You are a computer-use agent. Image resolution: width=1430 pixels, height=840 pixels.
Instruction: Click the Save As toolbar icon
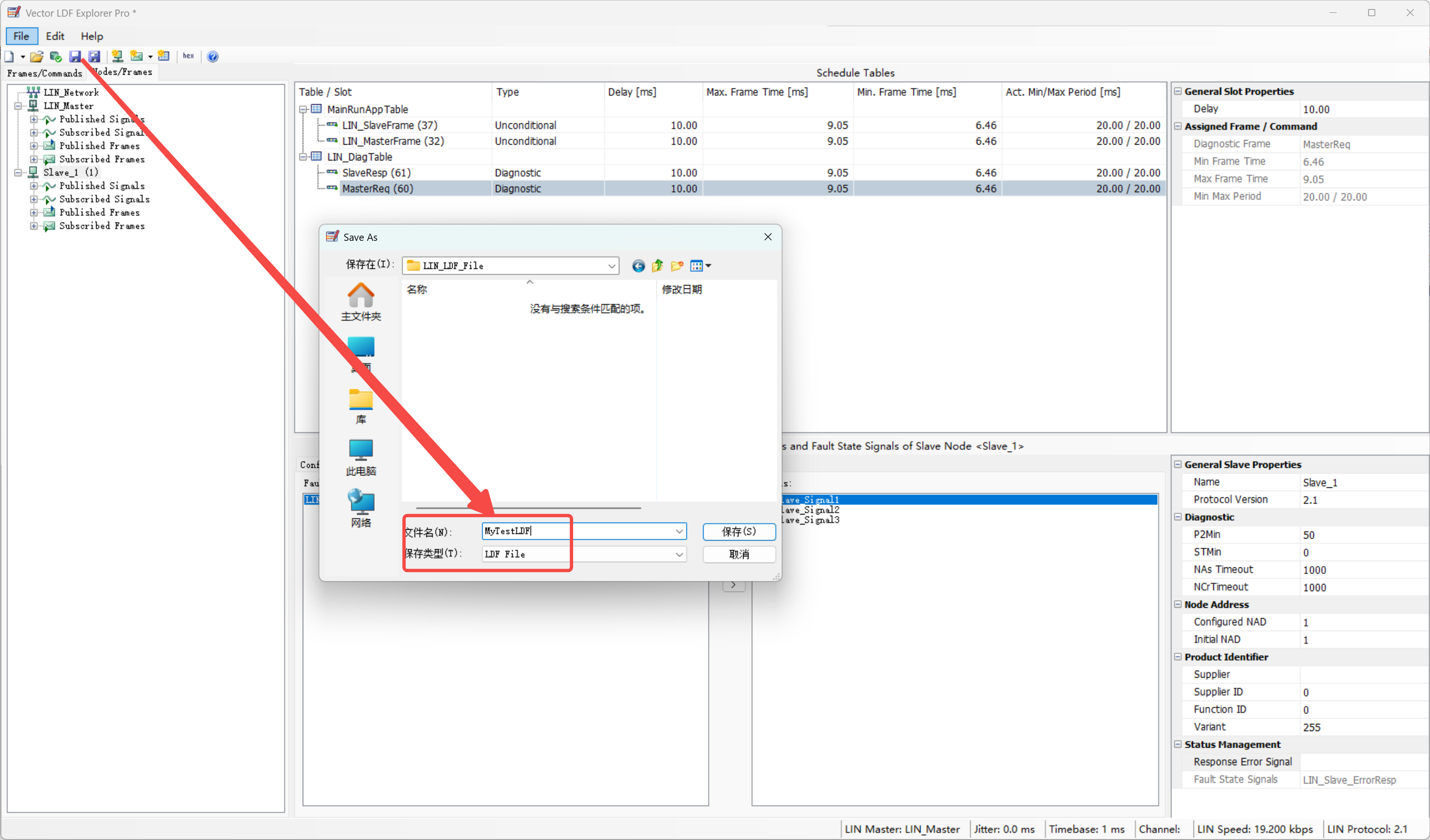pos(94,56)
